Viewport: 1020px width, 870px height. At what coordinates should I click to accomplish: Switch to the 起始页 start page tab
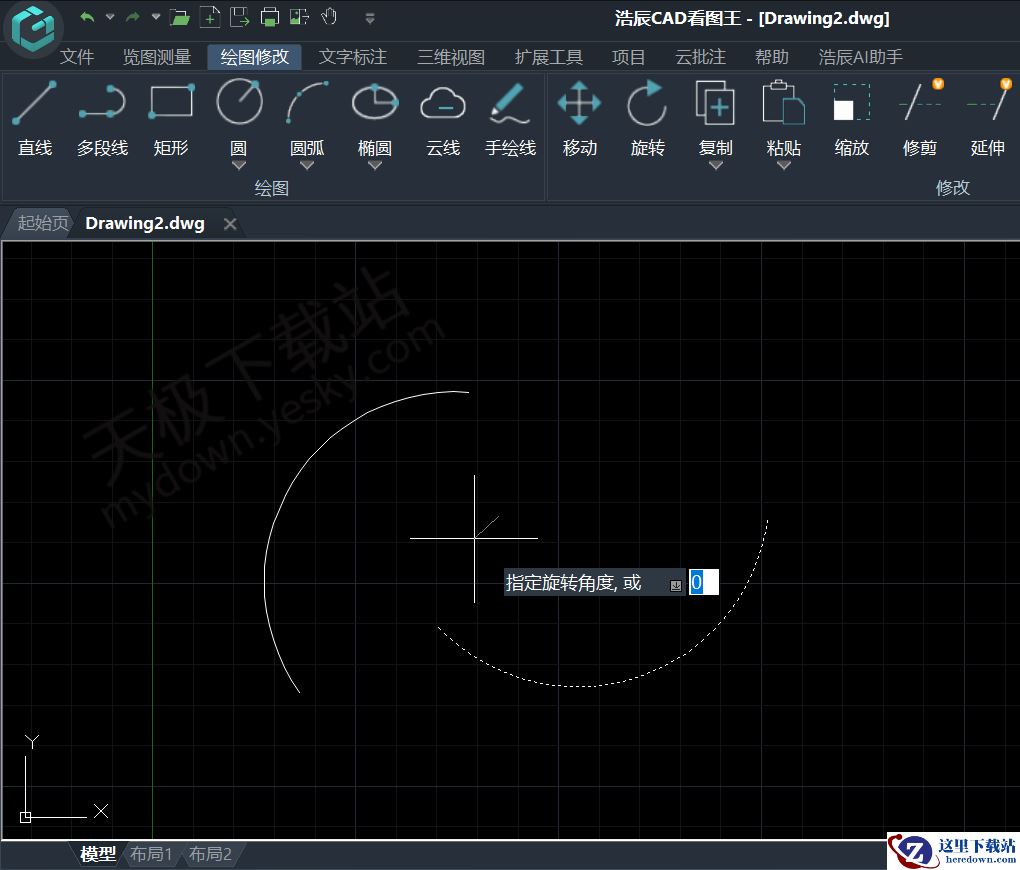(x=42, y=223)
